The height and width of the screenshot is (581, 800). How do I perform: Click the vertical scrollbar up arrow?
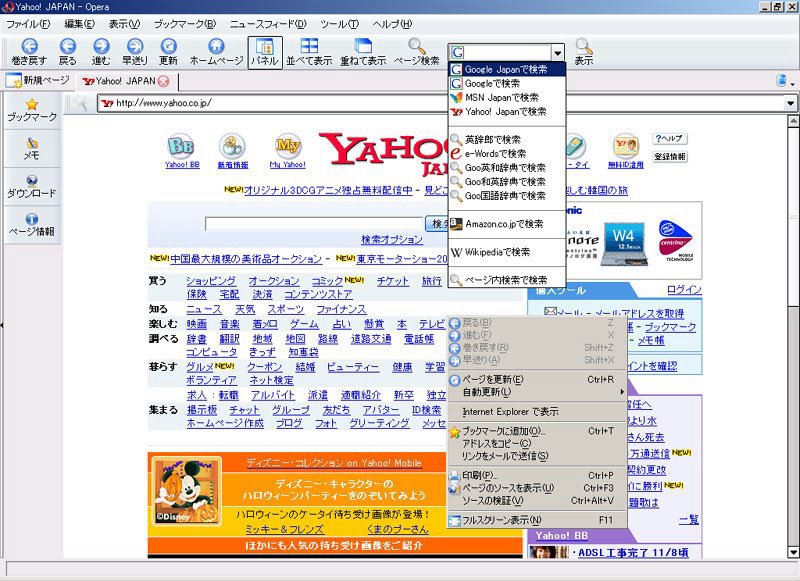[x=793, y=121]
